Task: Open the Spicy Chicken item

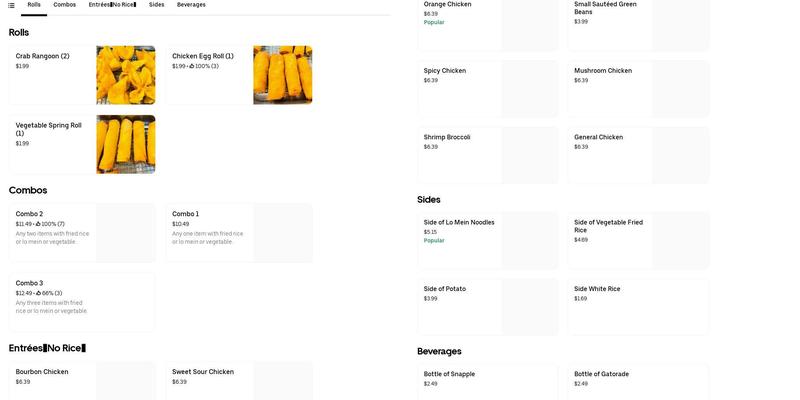Action: 487,89
